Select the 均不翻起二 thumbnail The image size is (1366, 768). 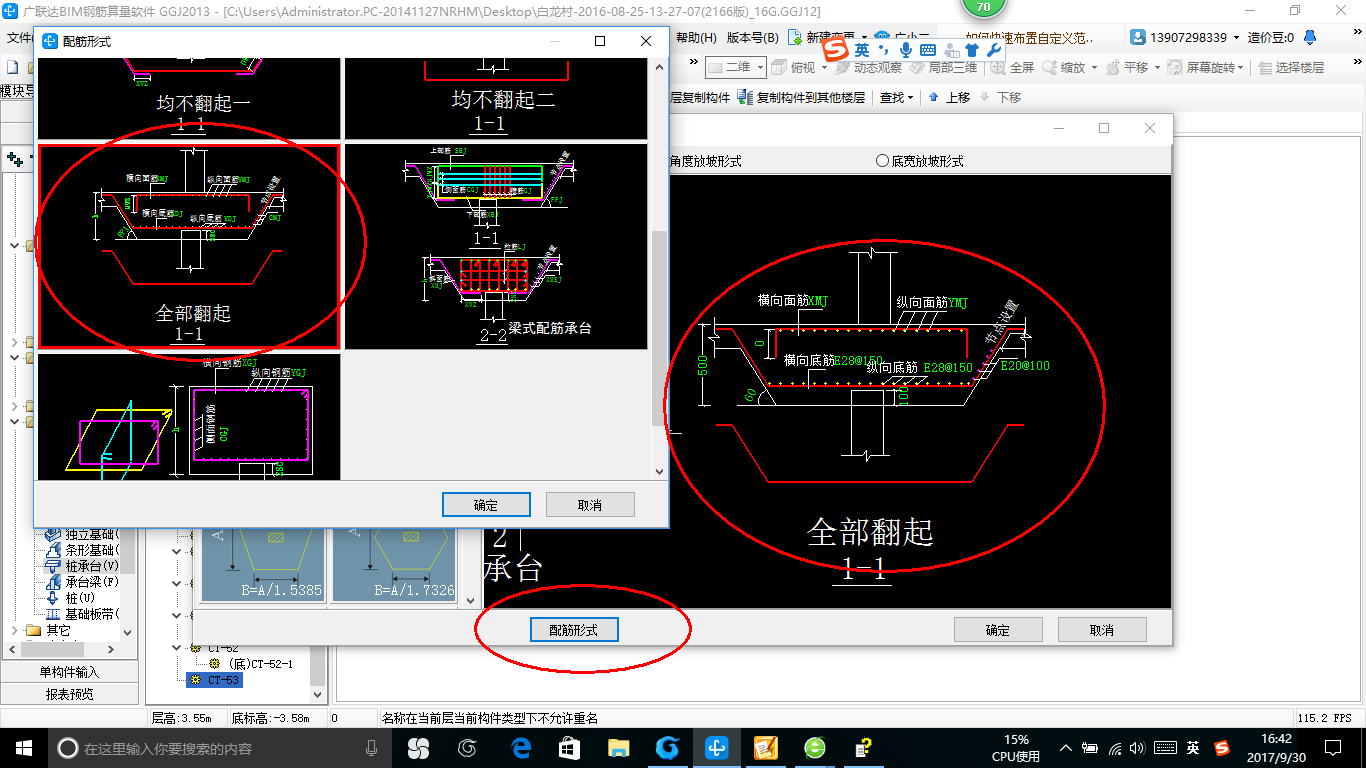tap(496, 99)
